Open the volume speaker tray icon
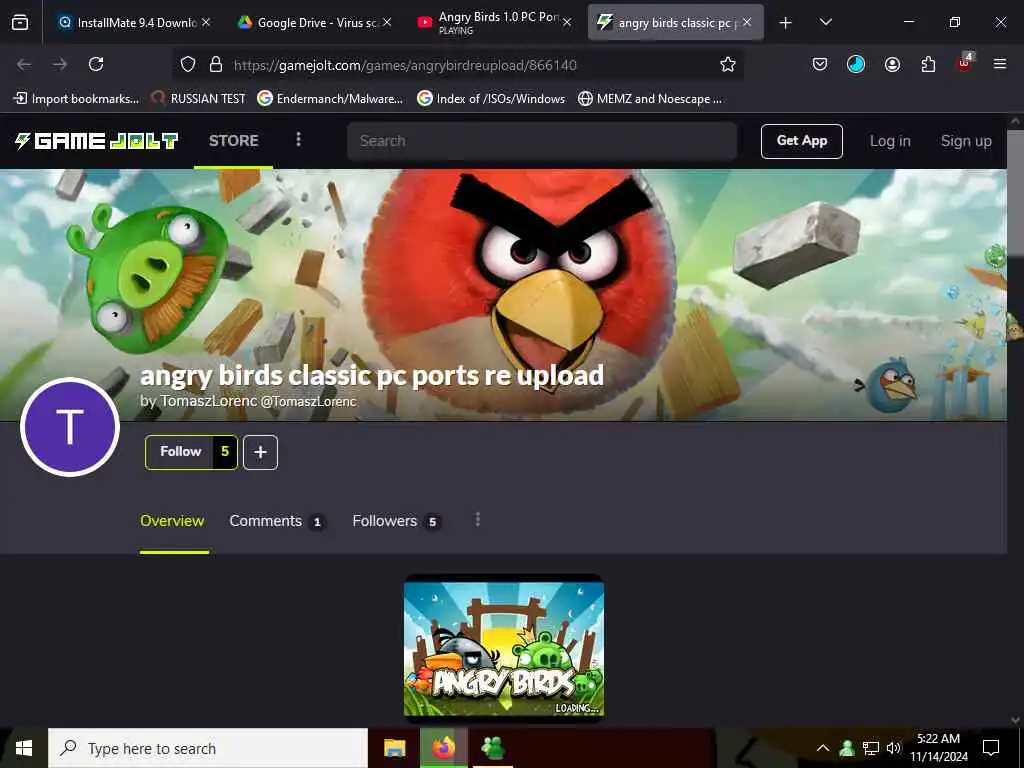 pyautogui.click(x=893, y=748)
